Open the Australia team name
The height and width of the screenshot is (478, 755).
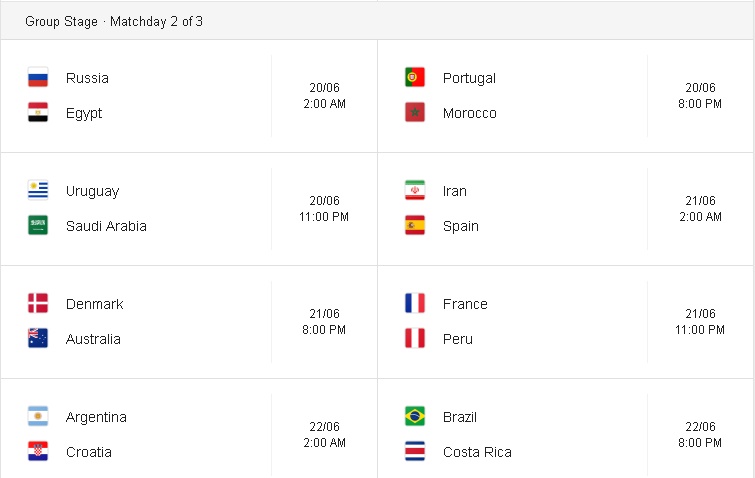[x=93, y=339]
